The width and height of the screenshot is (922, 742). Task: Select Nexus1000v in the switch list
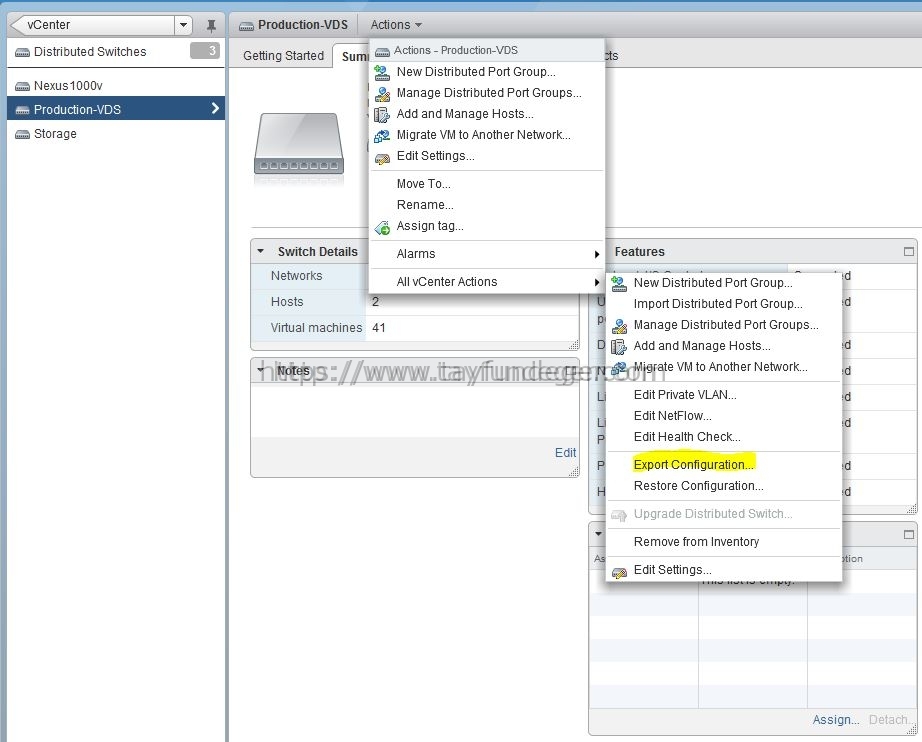click(x=116, y=86)
